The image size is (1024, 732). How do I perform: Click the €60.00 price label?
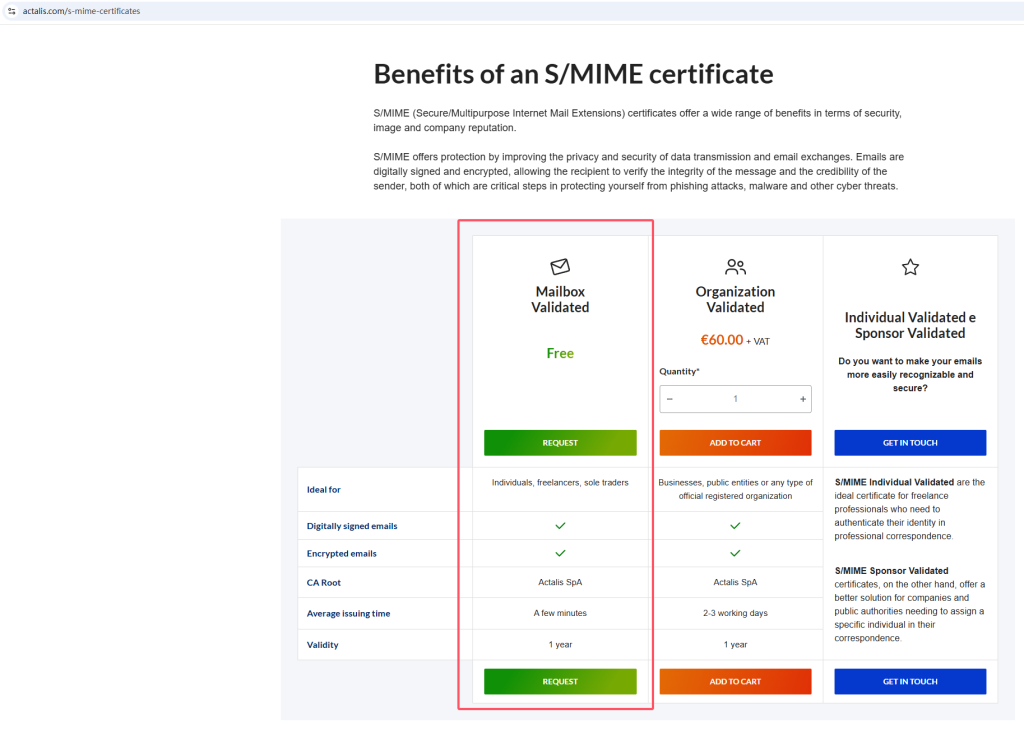tap(721, 340)
